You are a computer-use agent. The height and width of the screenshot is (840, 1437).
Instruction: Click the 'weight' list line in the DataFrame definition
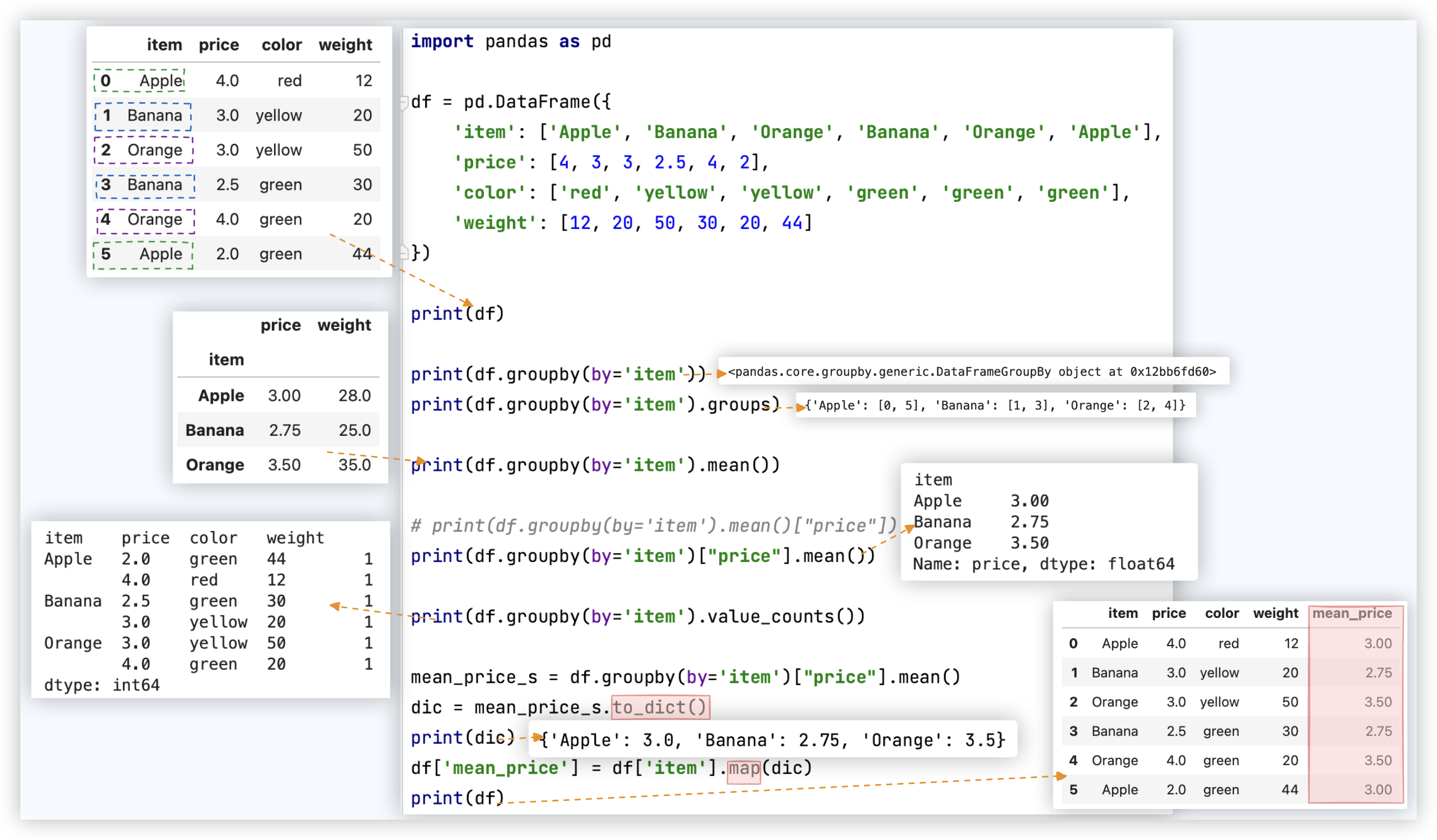click(x=633, y=223)
